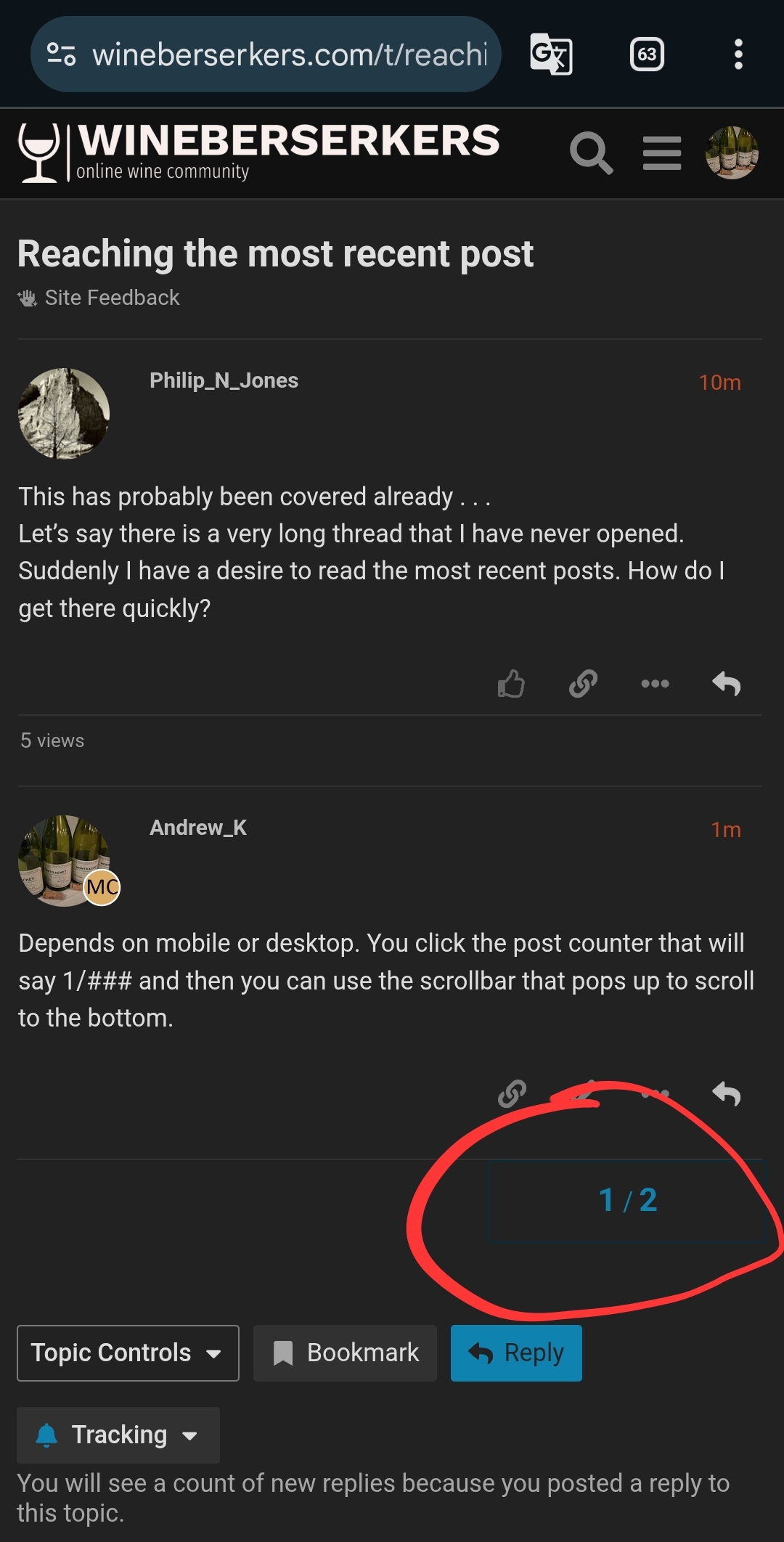Like Philip_N_Jones's post with thumbs-up
Viewport: 784px width, 1542px height.
(x=511, y=683)
